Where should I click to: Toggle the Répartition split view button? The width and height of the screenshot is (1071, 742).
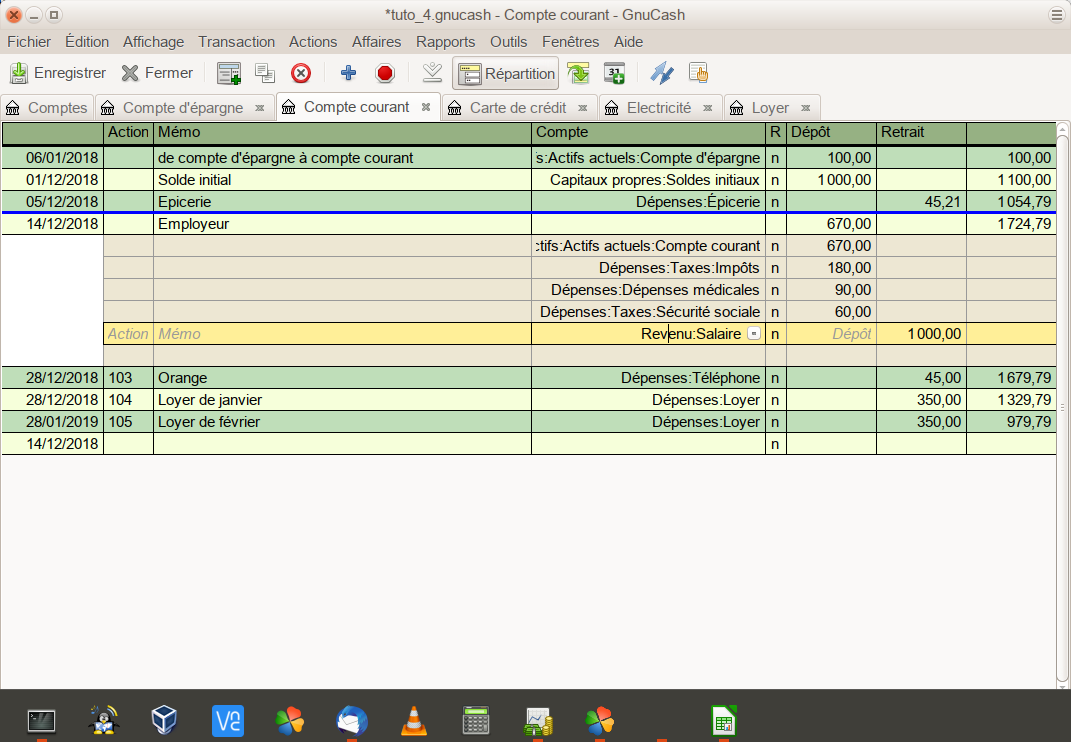point(505,73)
